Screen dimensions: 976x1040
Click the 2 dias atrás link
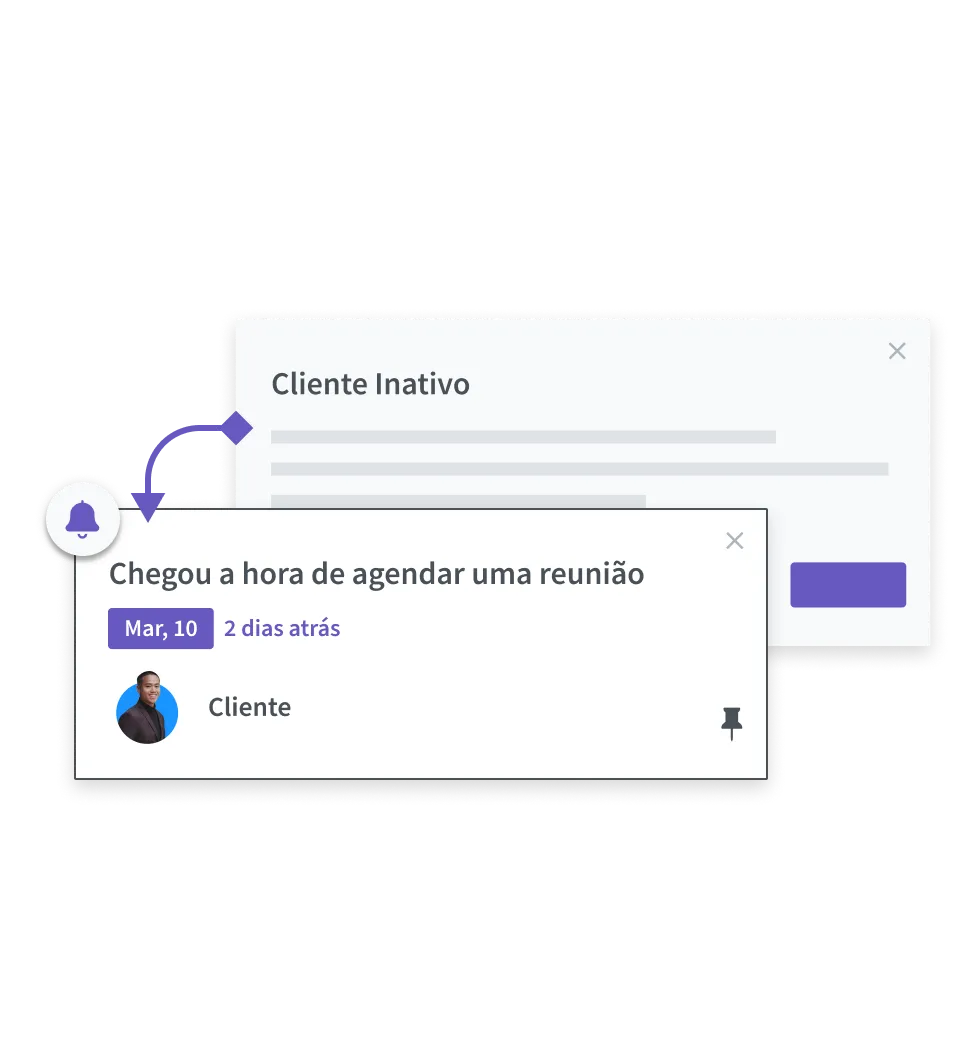(x=282, y=628)
